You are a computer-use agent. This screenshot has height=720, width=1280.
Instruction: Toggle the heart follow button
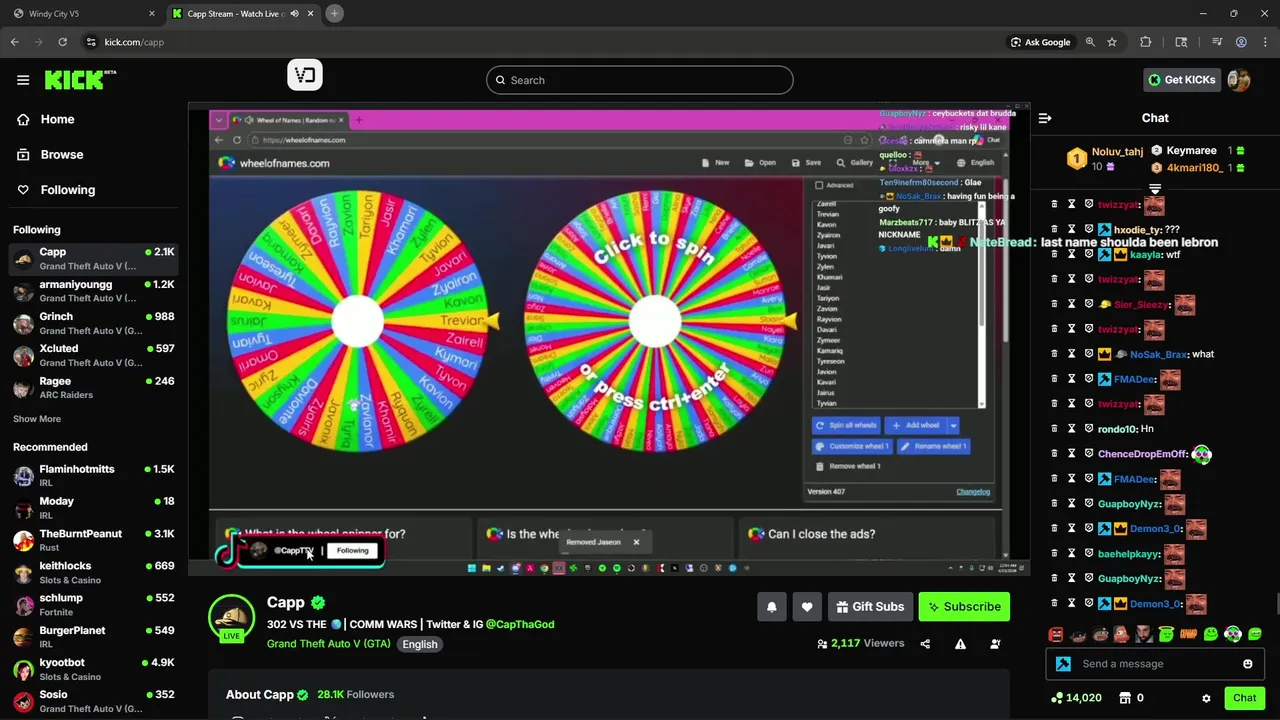(807, 607)
